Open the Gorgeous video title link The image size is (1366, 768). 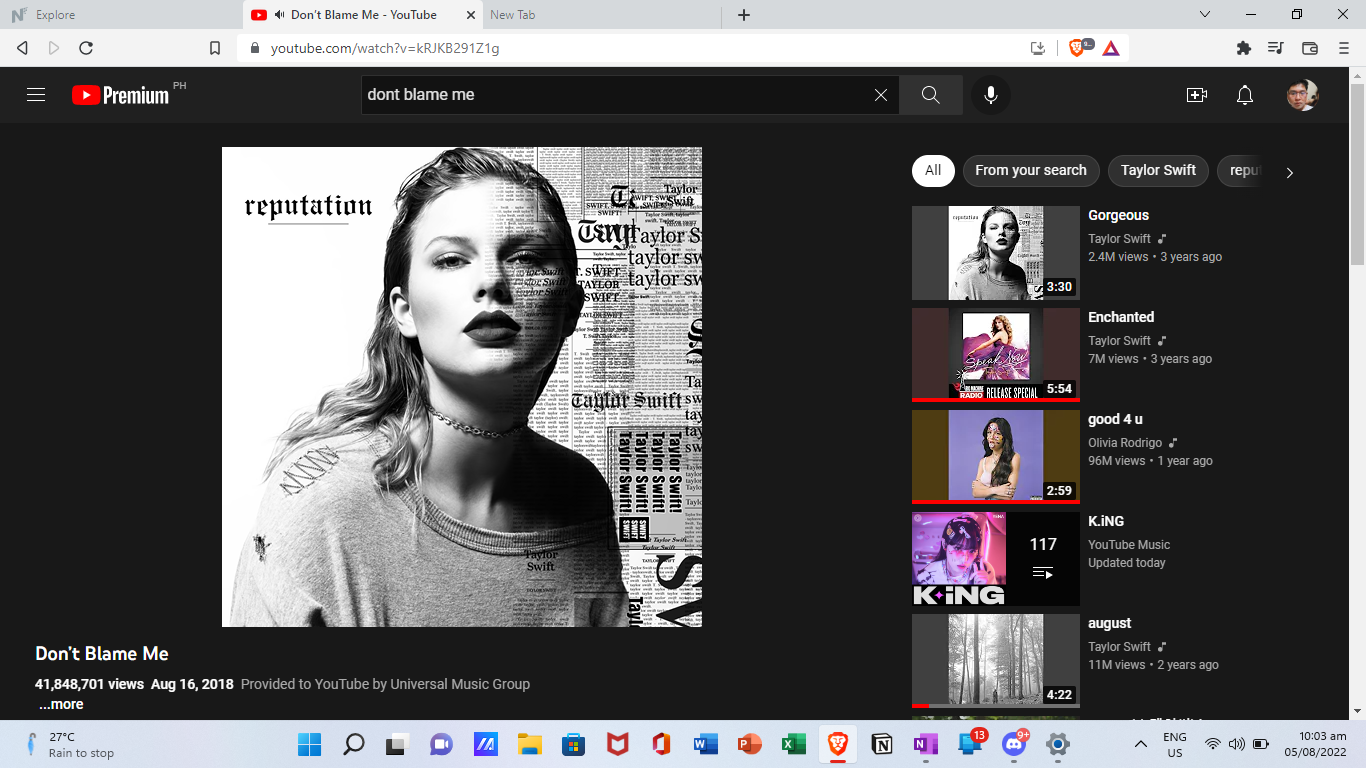(1118, 215)
